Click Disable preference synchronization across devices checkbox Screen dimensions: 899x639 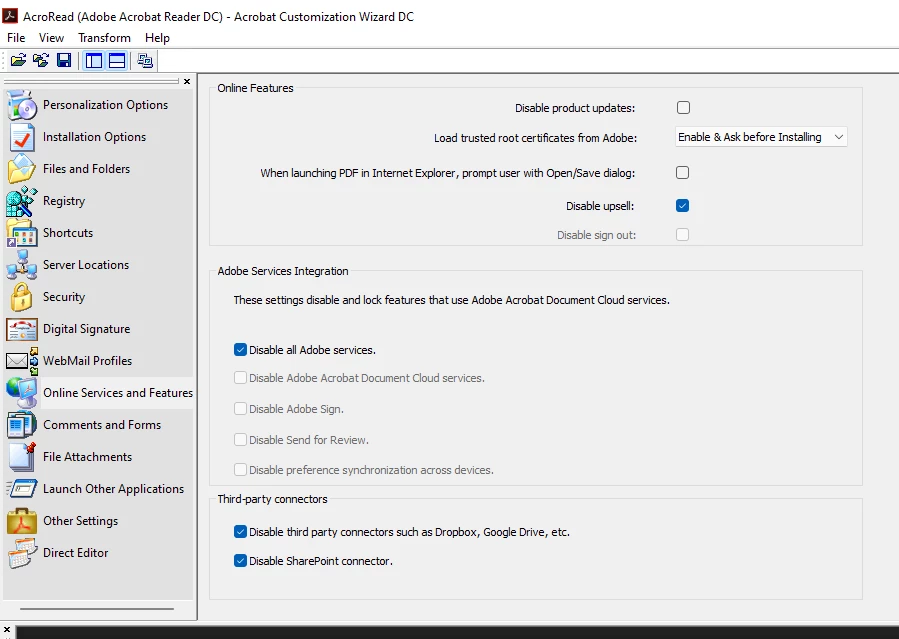[240, 470]
